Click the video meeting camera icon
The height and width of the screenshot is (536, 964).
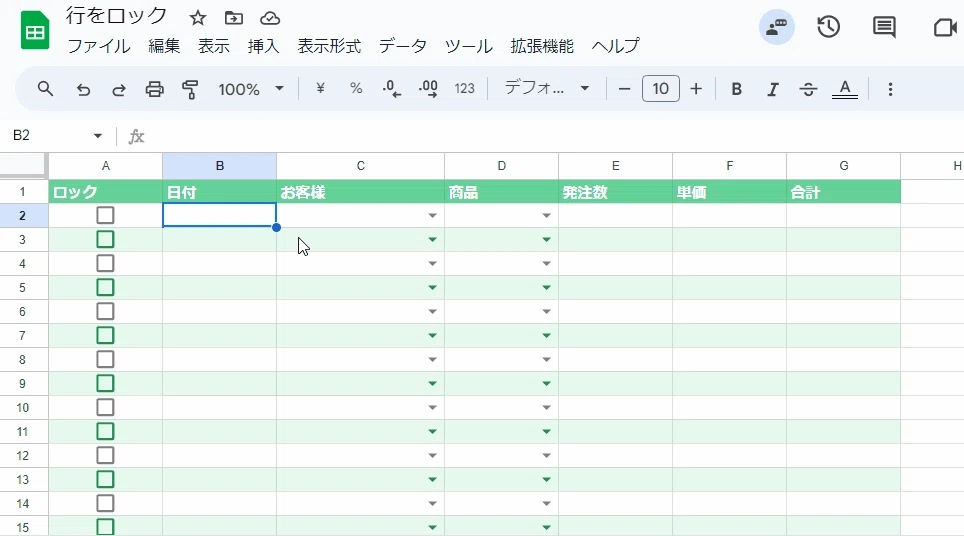(945, 28)
